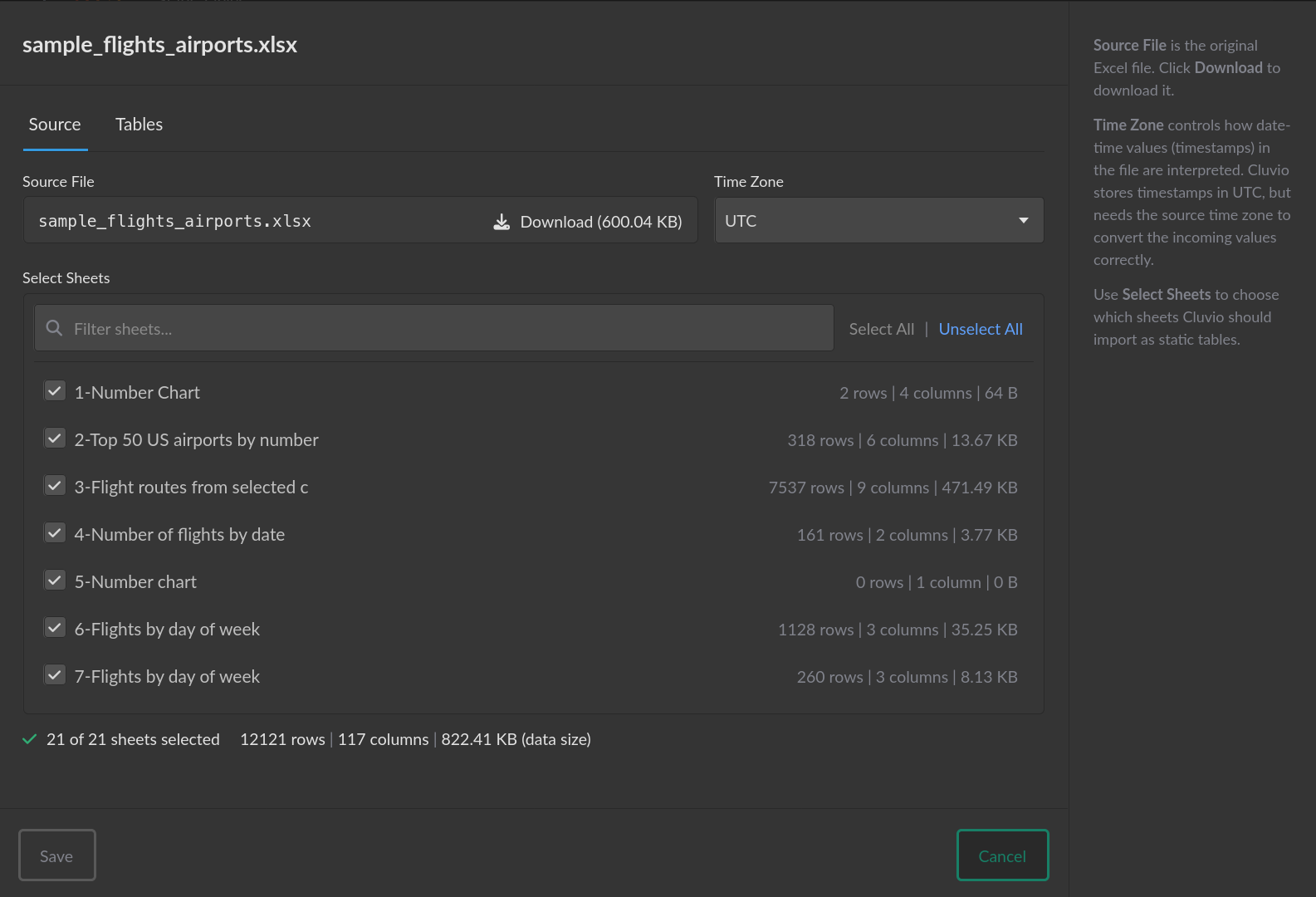Click the Cancel button
This screenshot has width=1316, height=897.
pyautogui.click(x=1002, y=855)
